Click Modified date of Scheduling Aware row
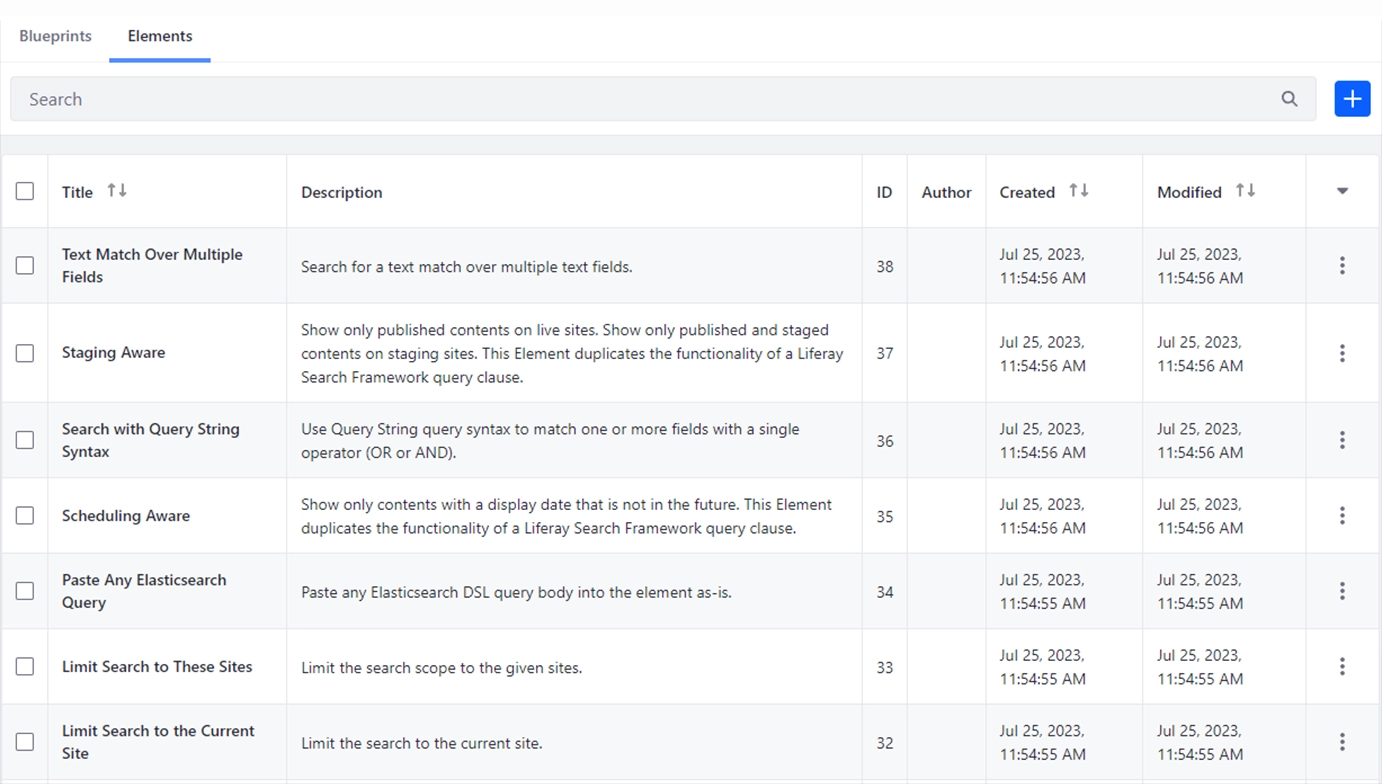 tap(1200, 516)
